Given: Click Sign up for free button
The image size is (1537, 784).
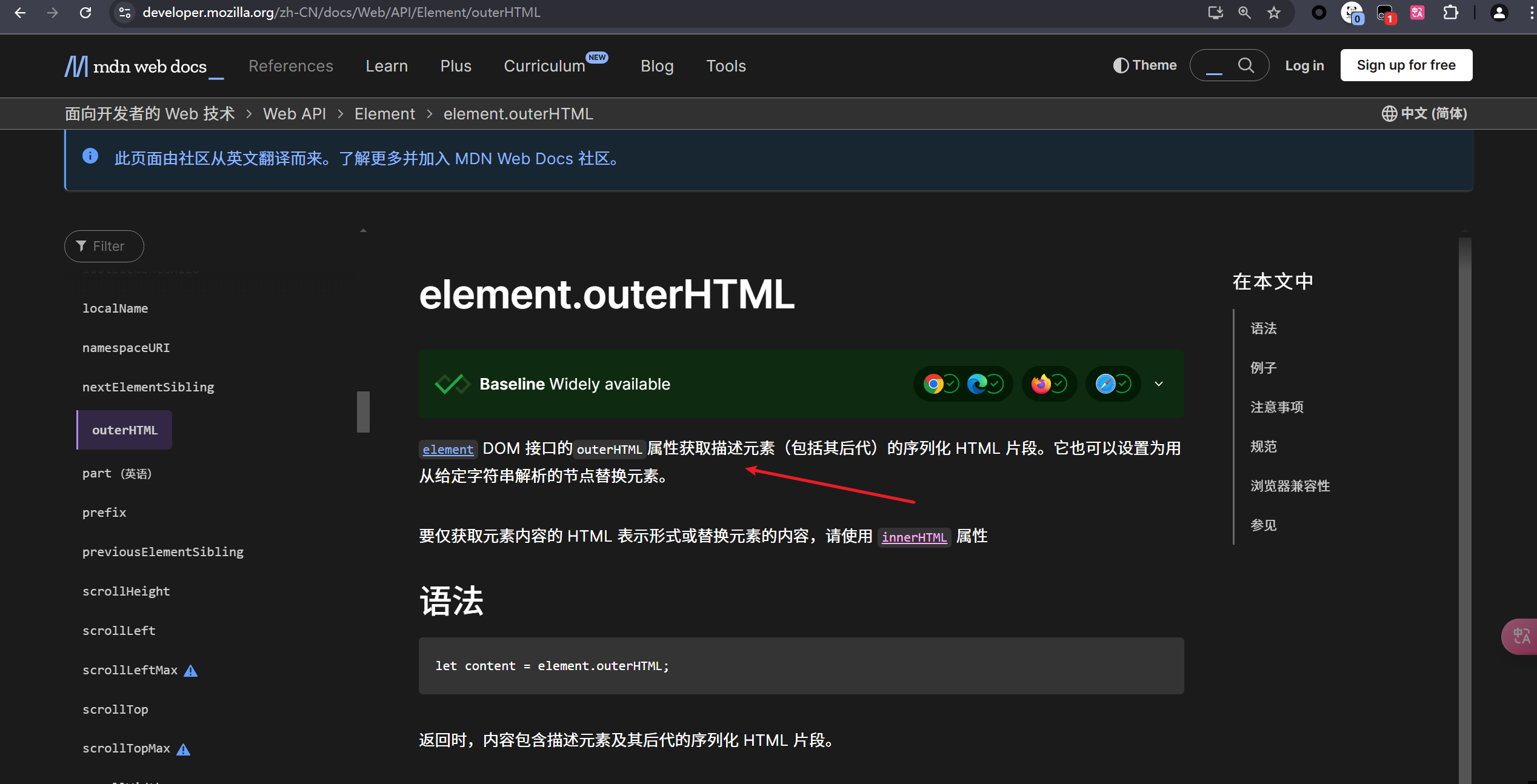Looking at the screenshot, I should [x=1406, y=65].
